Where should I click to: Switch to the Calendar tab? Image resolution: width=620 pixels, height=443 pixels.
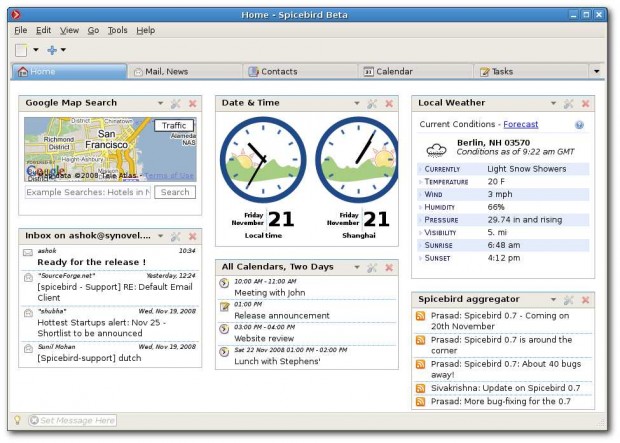pyautogui.click(x=415, y=72)
